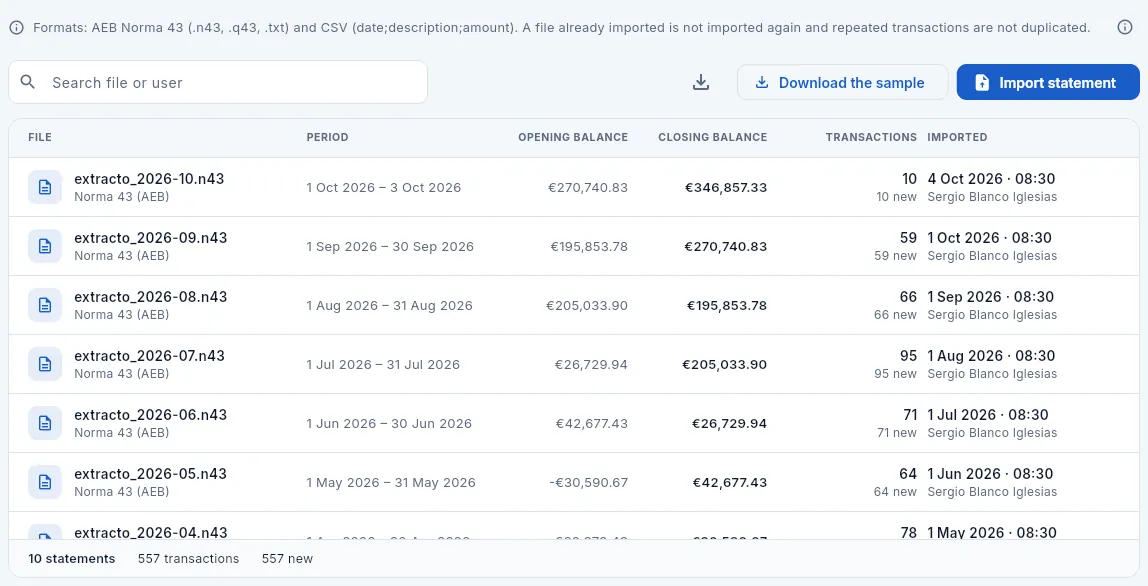Viewport: 1148px width, 586px height.
Task: Click period 1 Jul 2026 – 31 Jul 2026
Action: click(x=383, y=365)
